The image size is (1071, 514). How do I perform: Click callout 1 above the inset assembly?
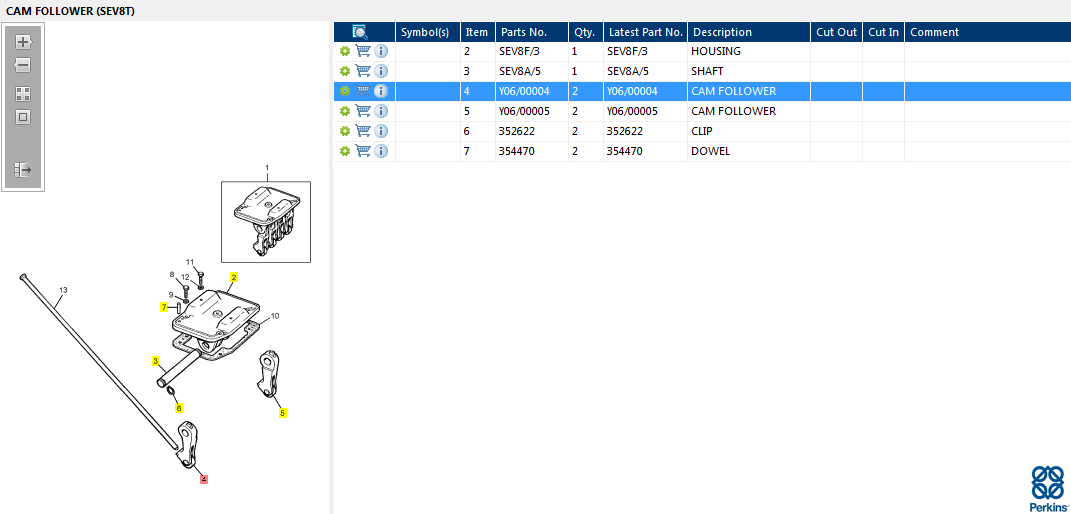point(267,167)
